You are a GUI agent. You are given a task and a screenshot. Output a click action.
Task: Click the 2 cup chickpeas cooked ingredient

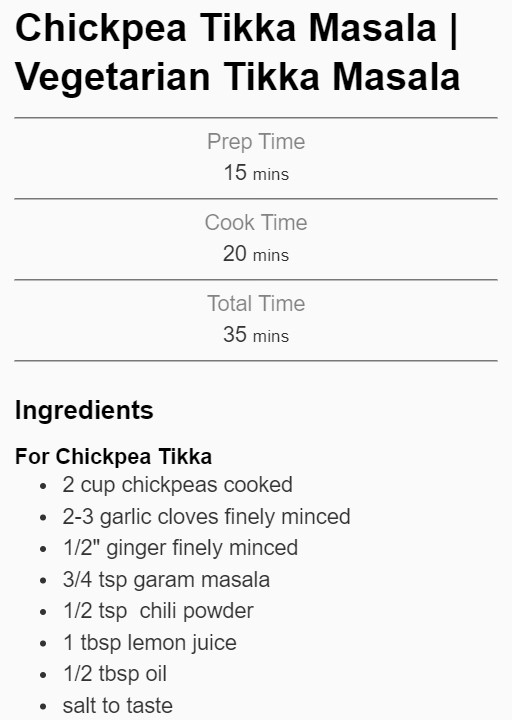(178, 485)
